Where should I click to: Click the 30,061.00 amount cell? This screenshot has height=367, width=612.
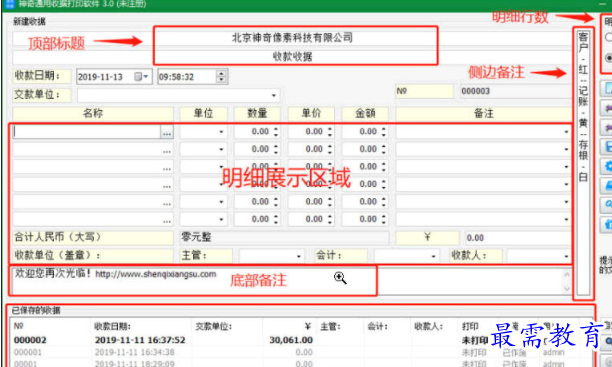click(x=291, y=340)
